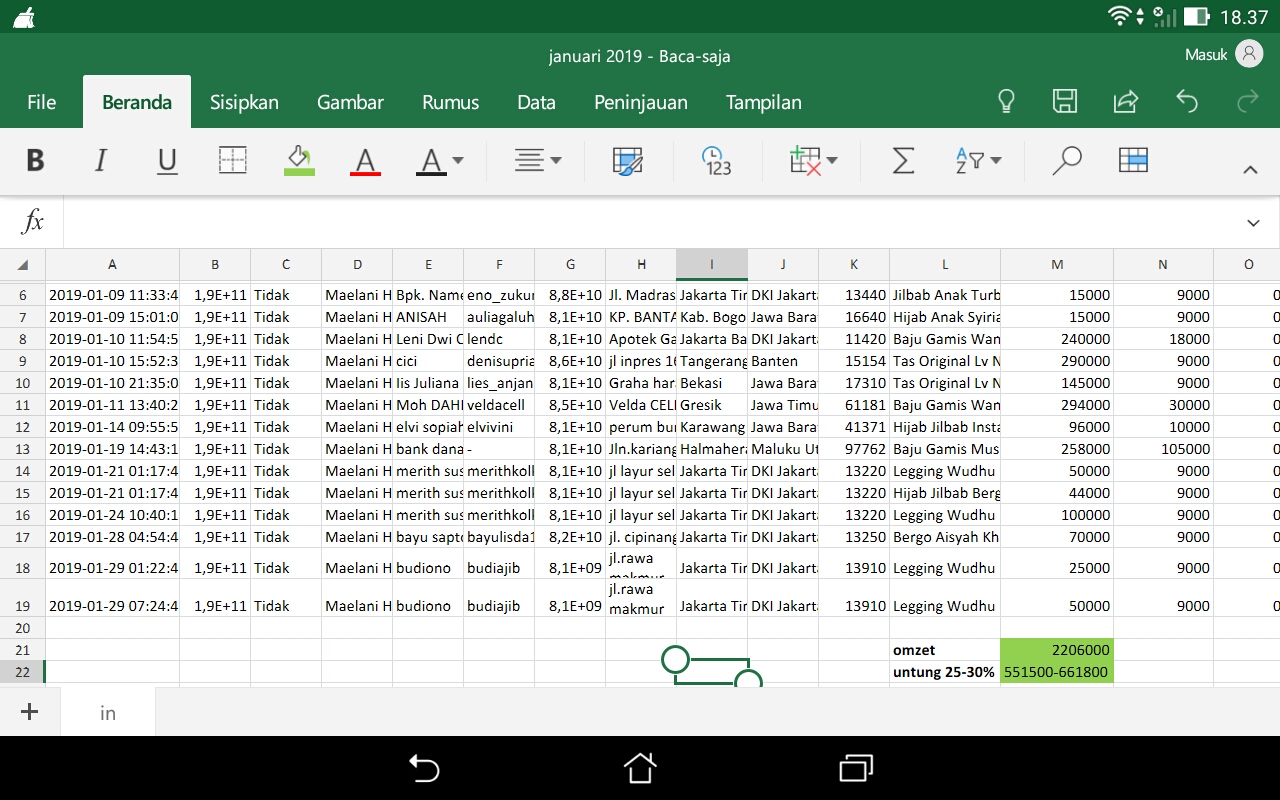This screenshot has width=1280, height=800.
Task: Click the share icon
Action: click(x=1125, y=101)
